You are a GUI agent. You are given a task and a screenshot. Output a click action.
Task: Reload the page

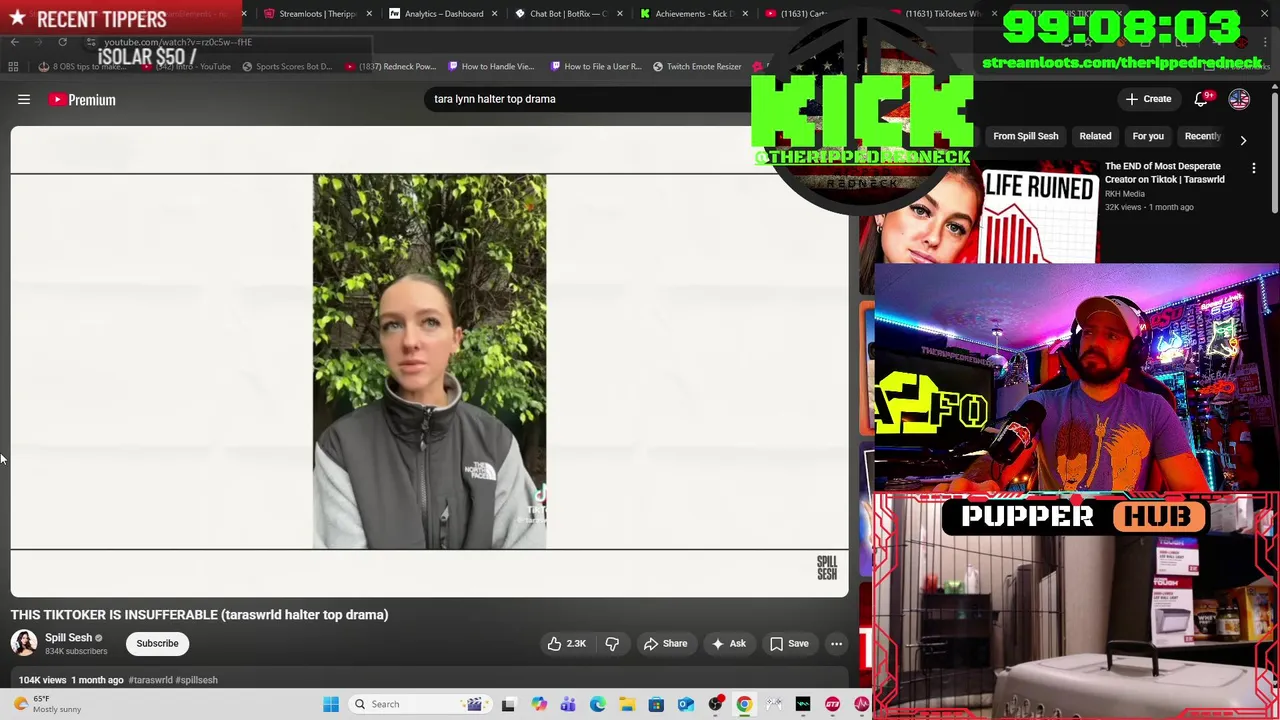[x=62, y=42]
